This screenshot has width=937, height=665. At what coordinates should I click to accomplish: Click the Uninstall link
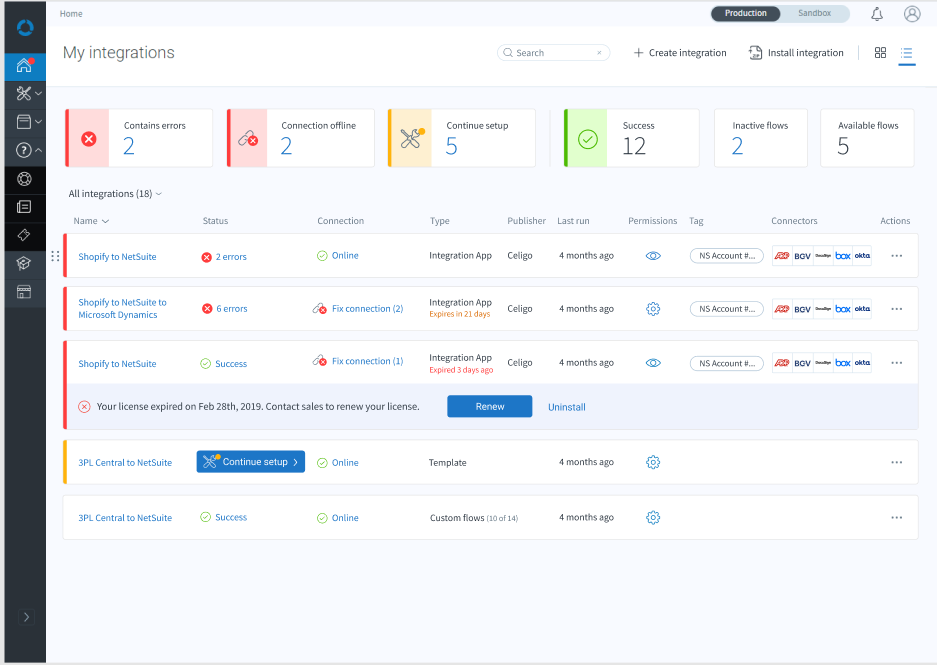point(567,407)
